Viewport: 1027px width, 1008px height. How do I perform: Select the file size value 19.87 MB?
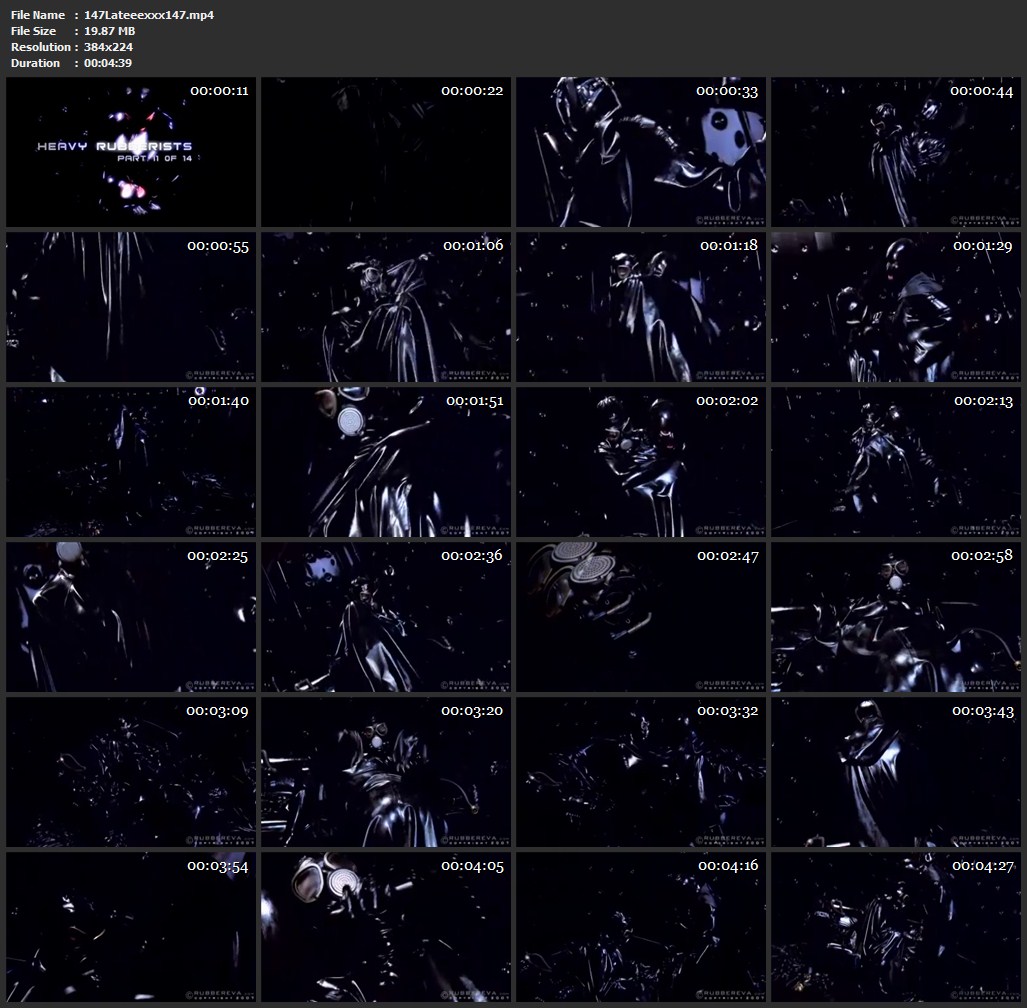pos(109,31)
